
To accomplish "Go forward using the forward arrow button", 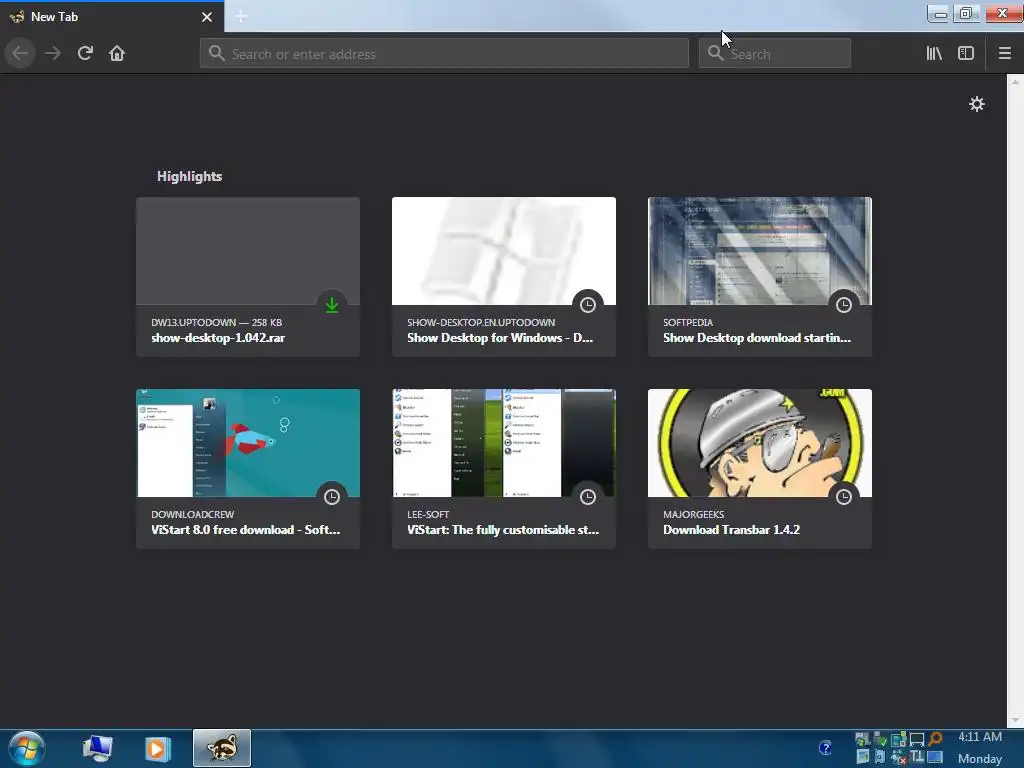I will (x=53, y=53).
